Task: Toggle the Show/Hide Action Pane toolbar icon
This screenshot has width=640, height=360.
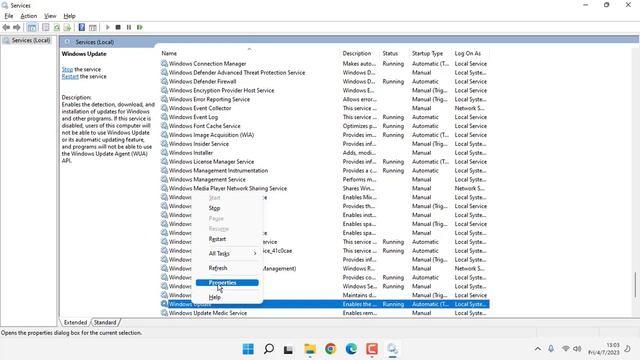Action: tap(93, 27)
